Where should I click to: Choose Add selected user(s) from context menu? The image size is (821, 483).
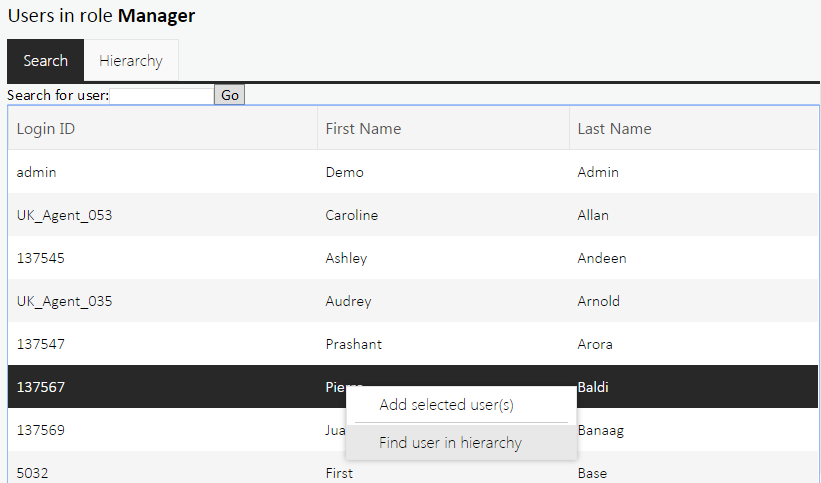446,404
